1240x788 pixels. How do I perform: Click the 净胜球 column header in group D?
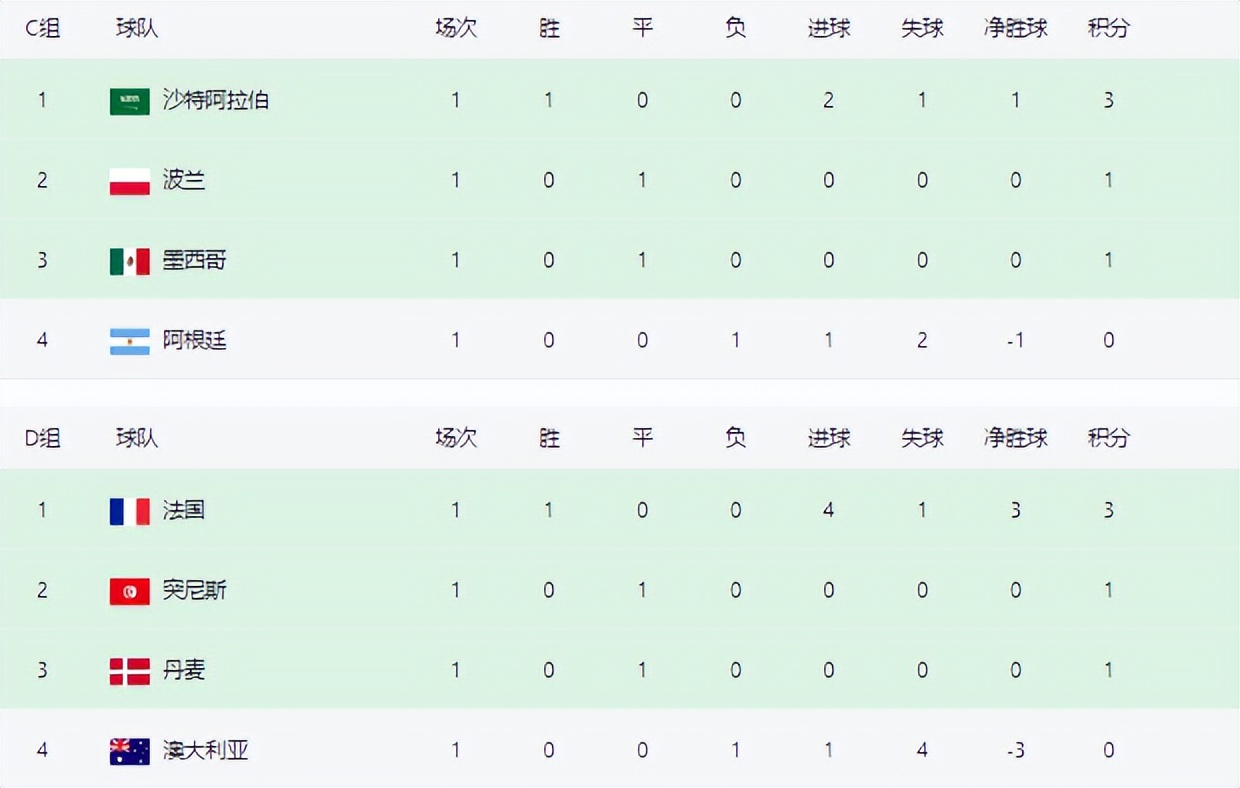[x=1015, y=438]
